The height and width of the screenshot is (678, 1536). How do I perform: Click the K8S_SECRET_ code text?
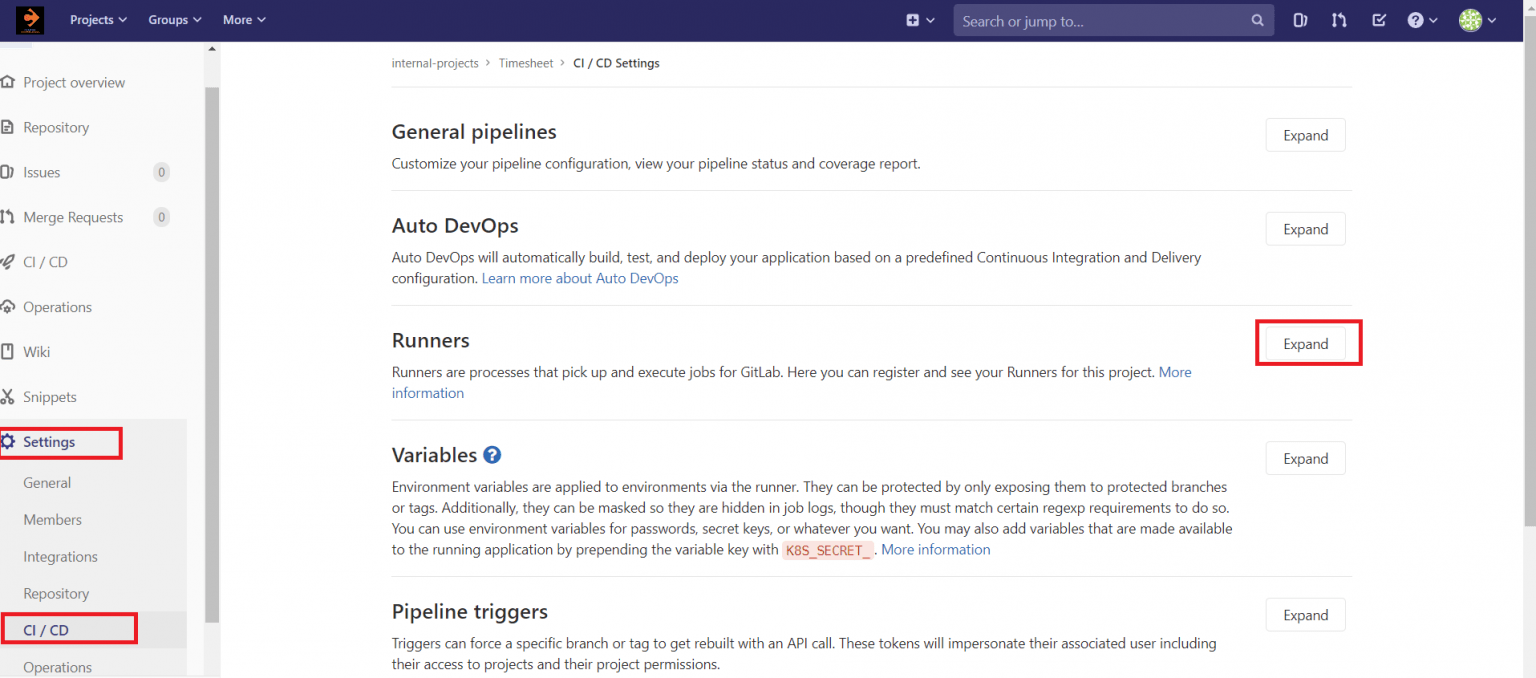(x=828, y=550)
